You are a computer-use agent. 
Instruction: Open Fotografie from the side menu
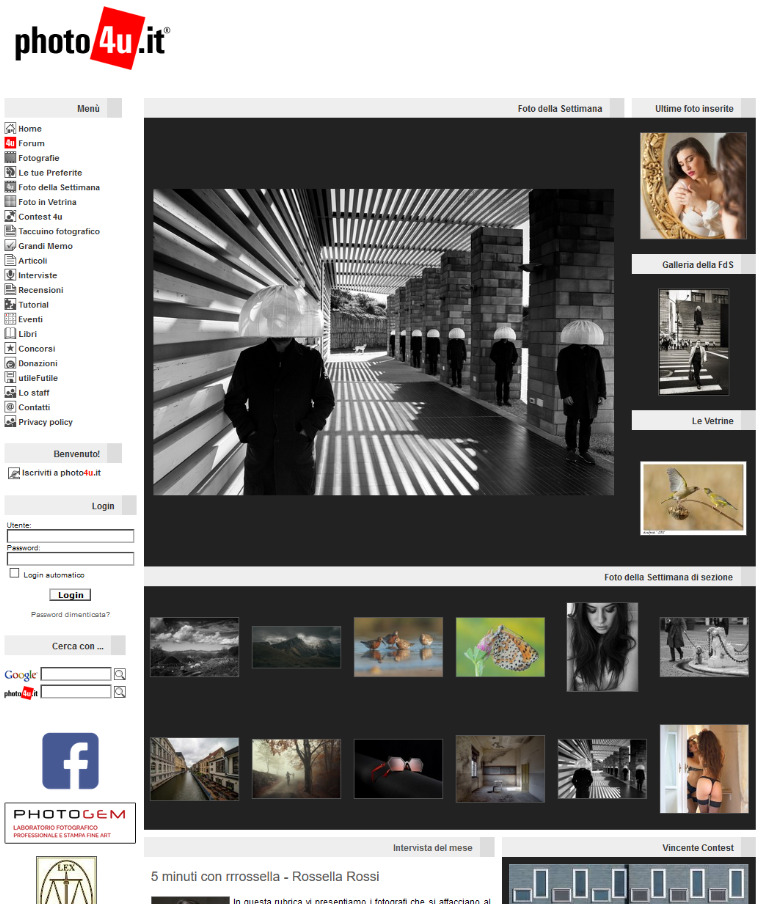tap(38, 158)
